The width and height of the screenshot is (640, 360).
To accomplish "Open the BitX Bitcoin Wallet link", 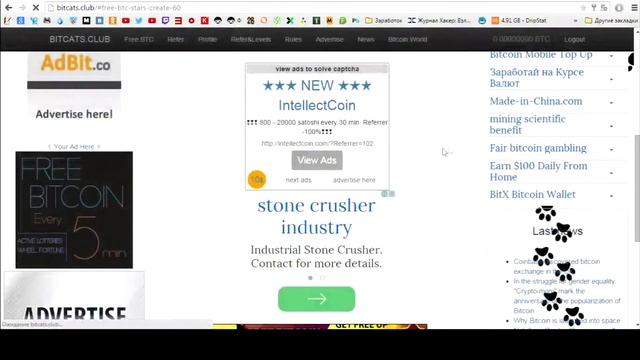I will tap(533, 195).
